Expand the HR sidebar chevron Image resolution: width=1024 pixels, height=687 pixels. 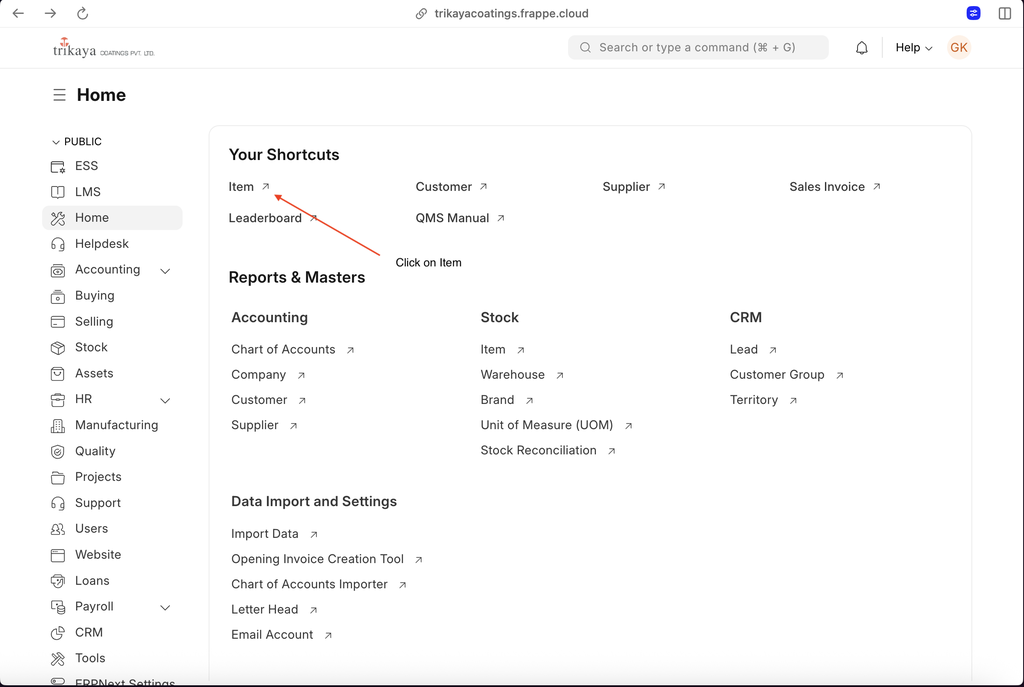pyautogui.click(x=165, y=400)
